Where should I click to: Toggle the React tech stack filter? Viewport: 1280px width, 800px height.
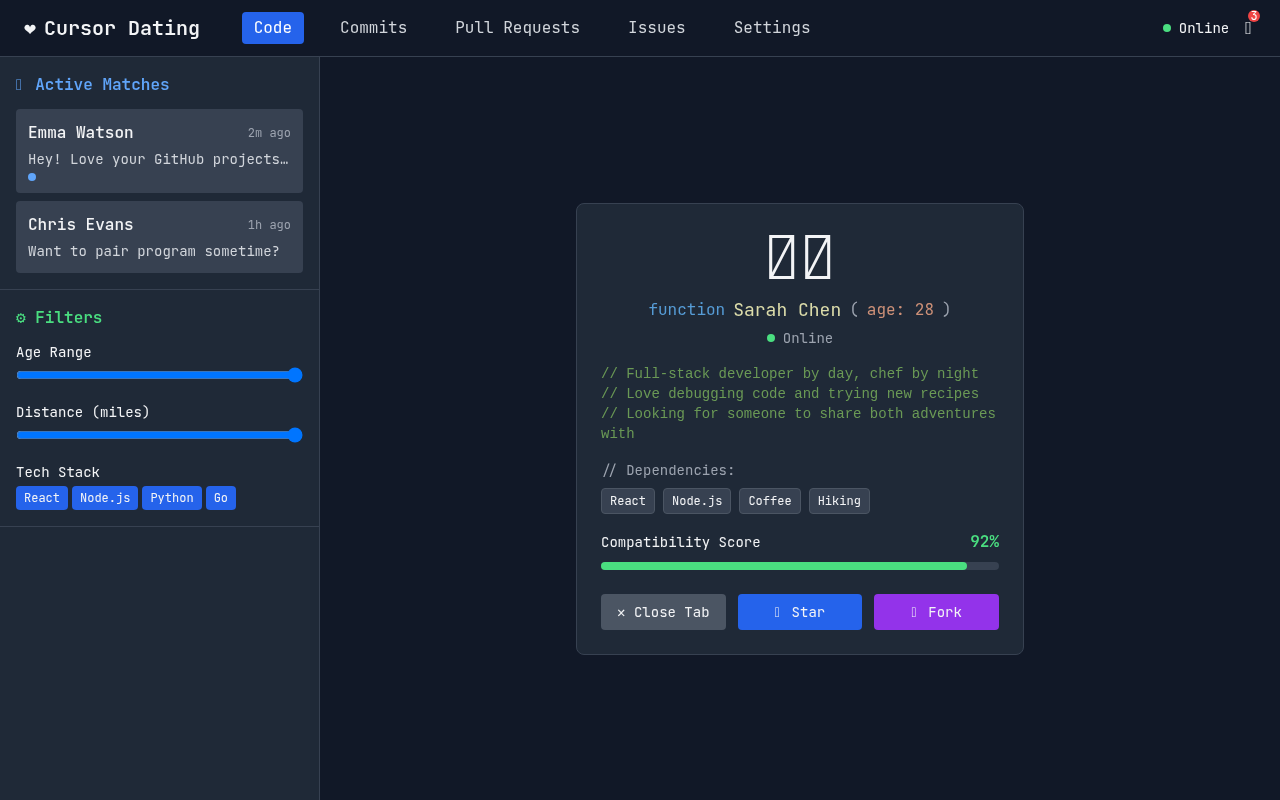click(42, 498)
